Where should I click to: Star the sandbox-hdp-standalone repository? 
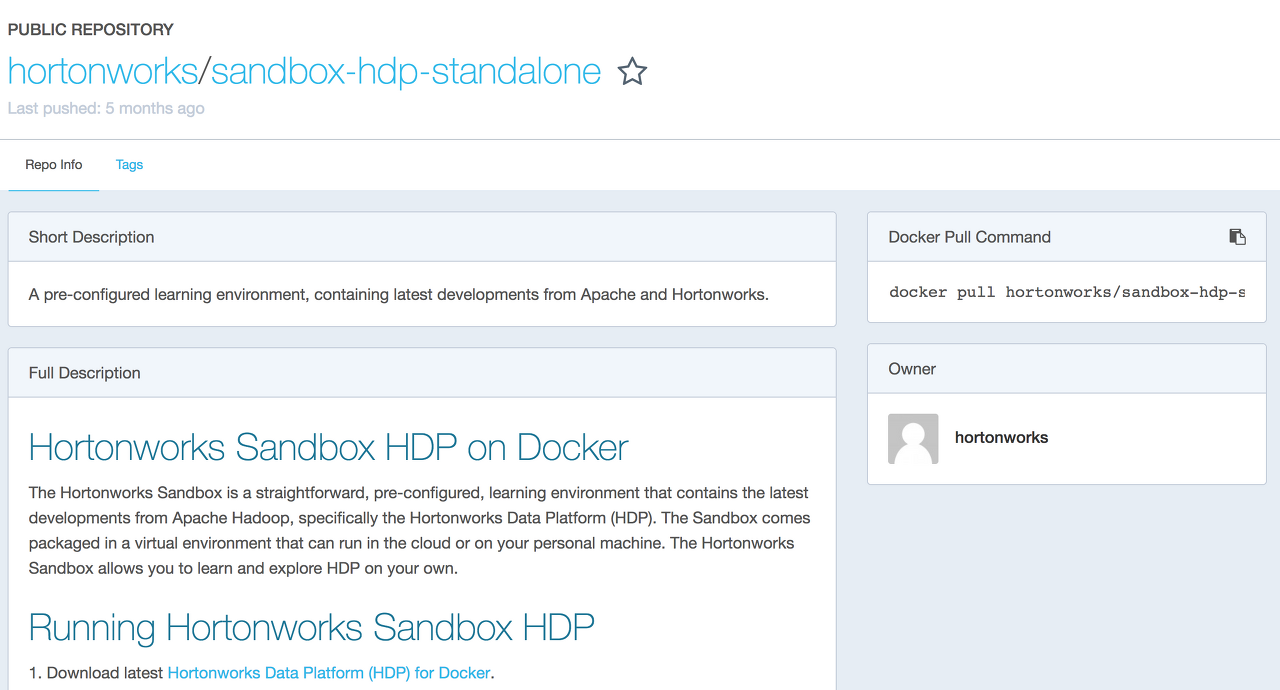(632, 72)
